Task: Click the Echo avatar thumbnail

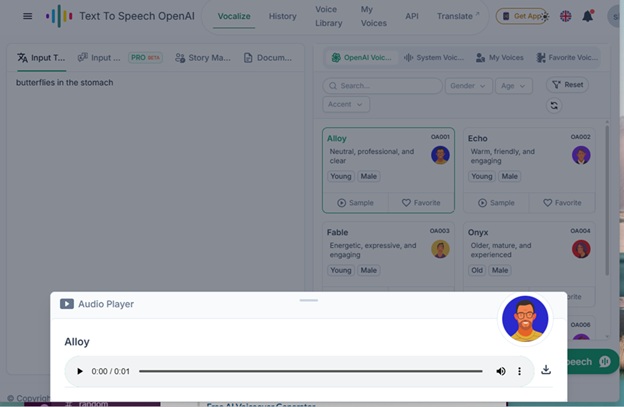Action: [x=581, y=155]
